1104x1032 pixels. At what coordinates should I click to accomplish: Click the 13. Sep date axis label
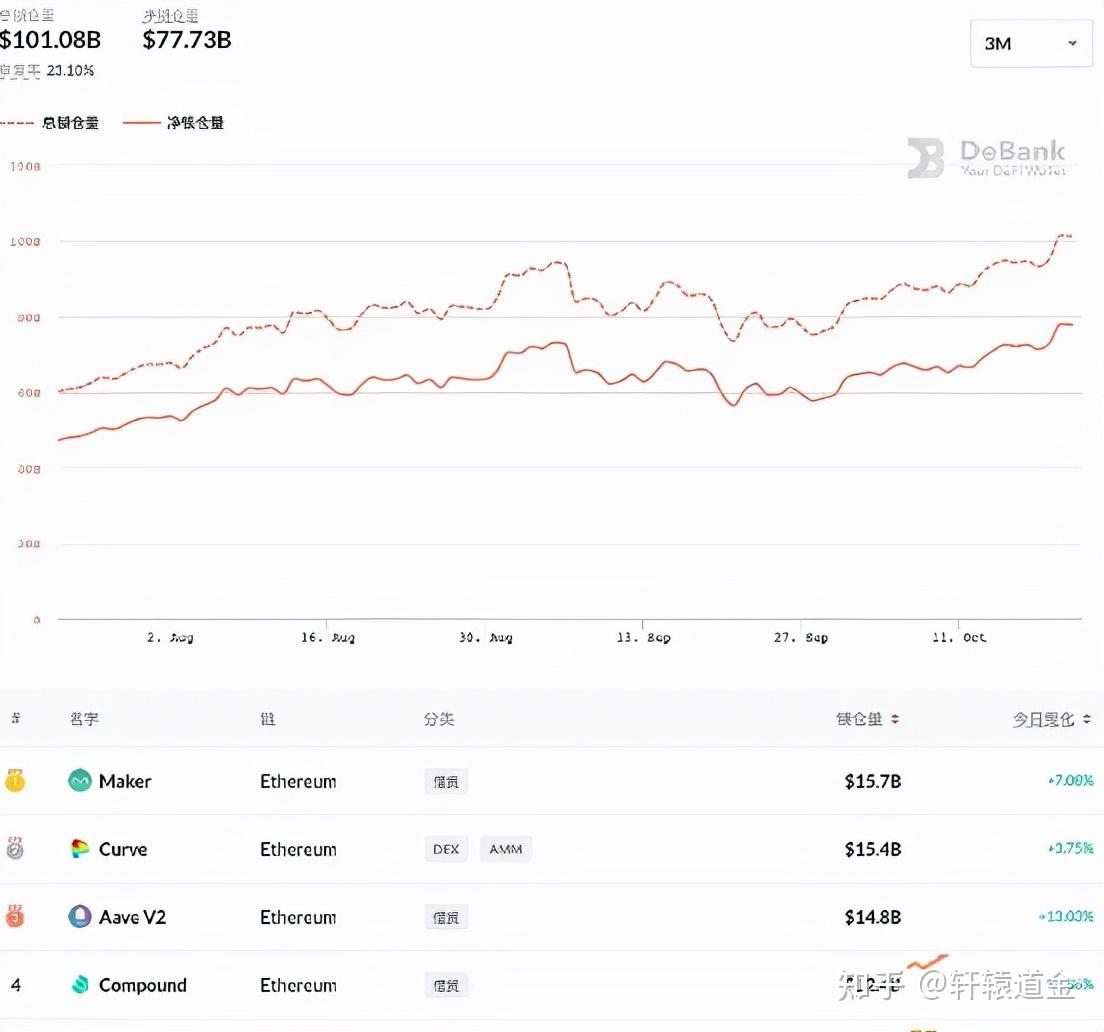click(643, 637)
